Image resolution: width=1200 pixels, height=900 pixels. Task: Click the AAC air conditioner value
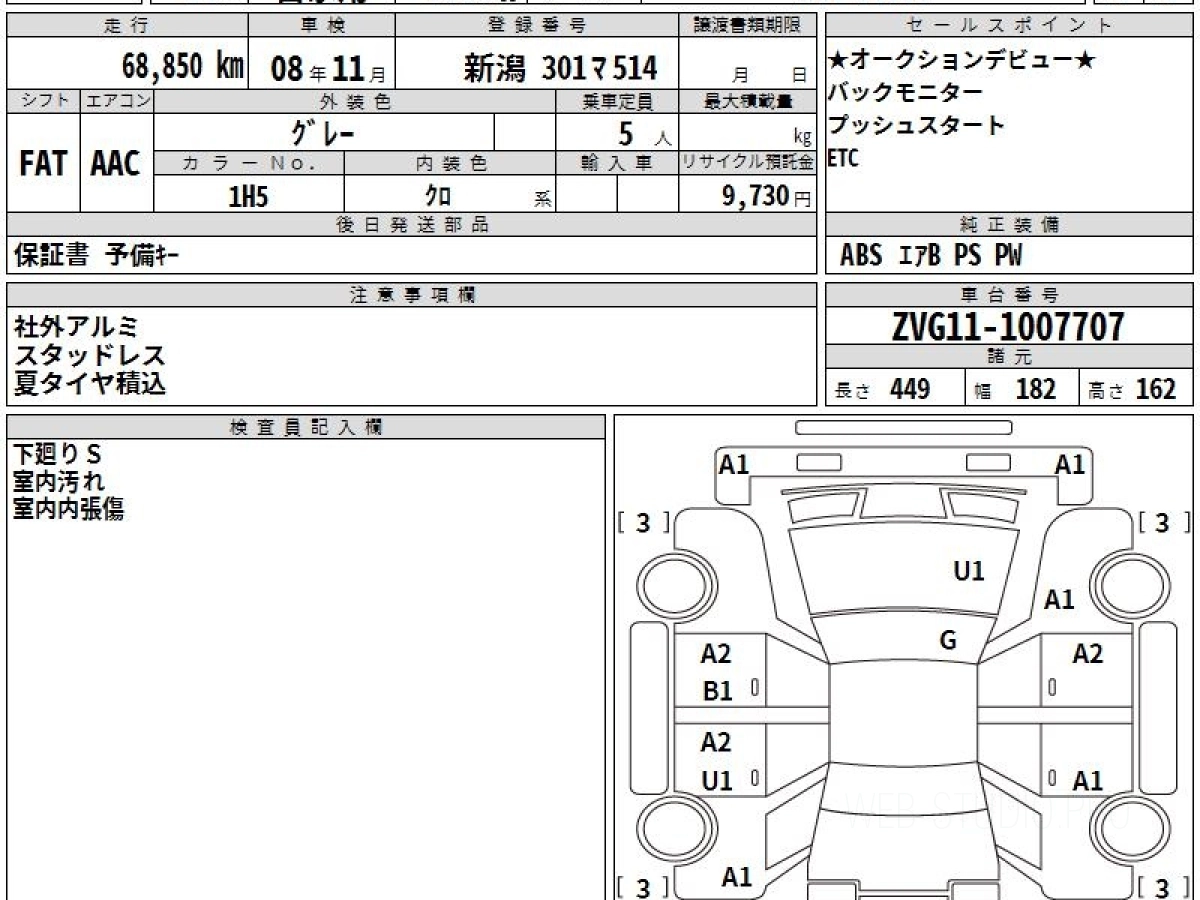[116, 164]
